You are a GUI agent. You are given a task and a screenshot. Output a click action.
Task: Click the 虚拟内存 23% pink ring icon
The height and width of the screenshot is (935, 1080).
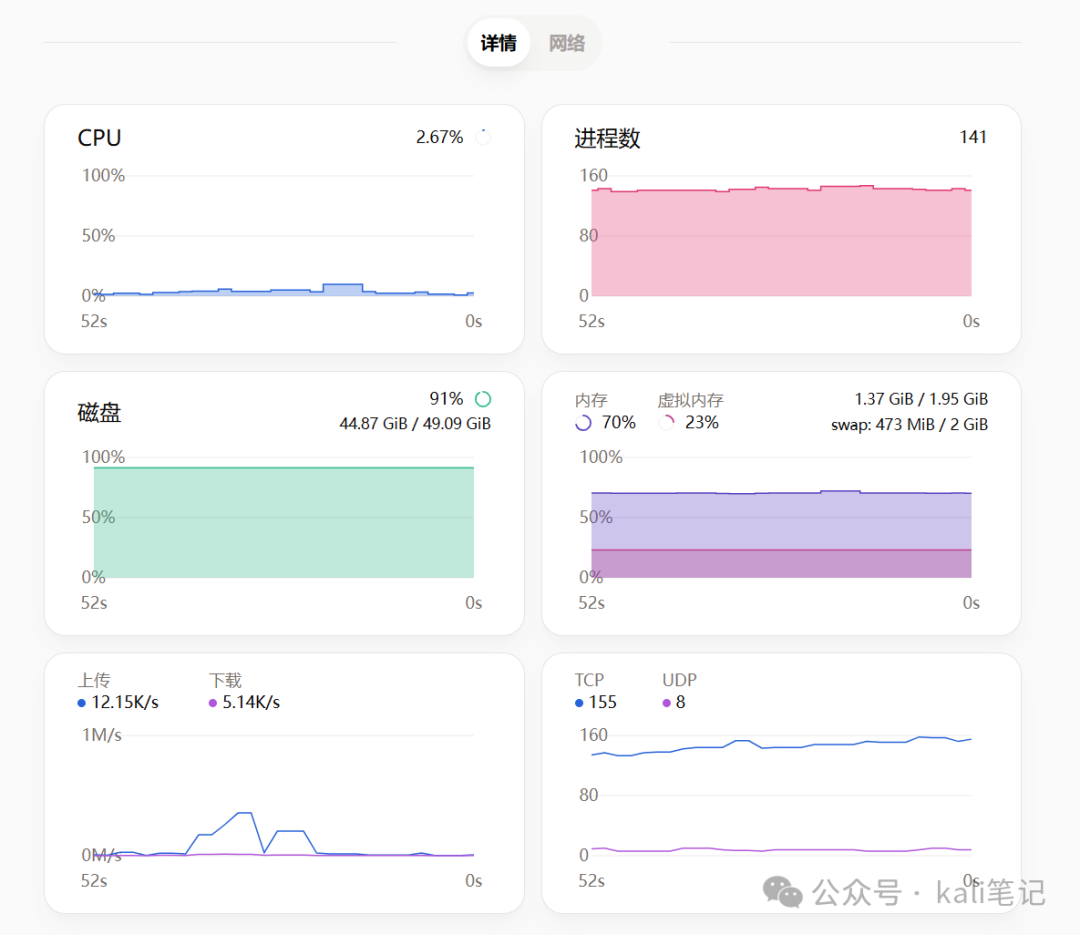click(666, 423)
